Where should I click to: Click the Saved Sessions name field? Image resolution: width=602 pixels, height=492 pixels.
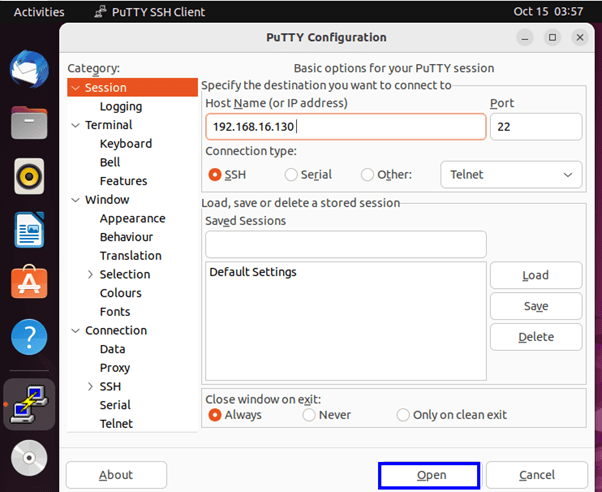click(x=346, y=244)
